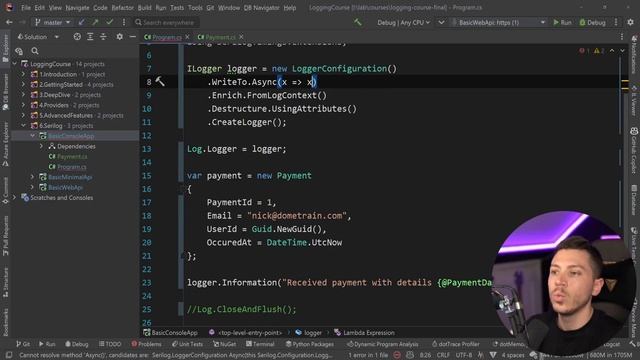Select the BasicConsoleApp project

(71, 136)
